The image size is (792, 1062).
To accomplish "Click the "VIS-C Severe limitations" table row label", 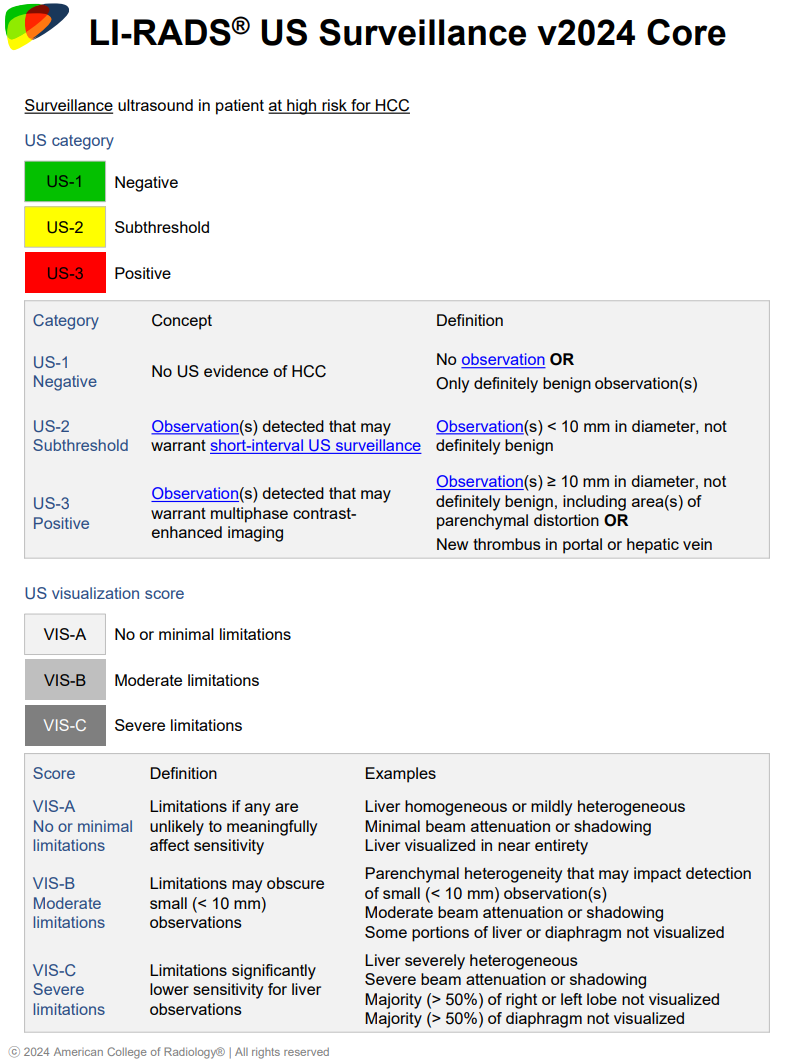I will 68,989.
